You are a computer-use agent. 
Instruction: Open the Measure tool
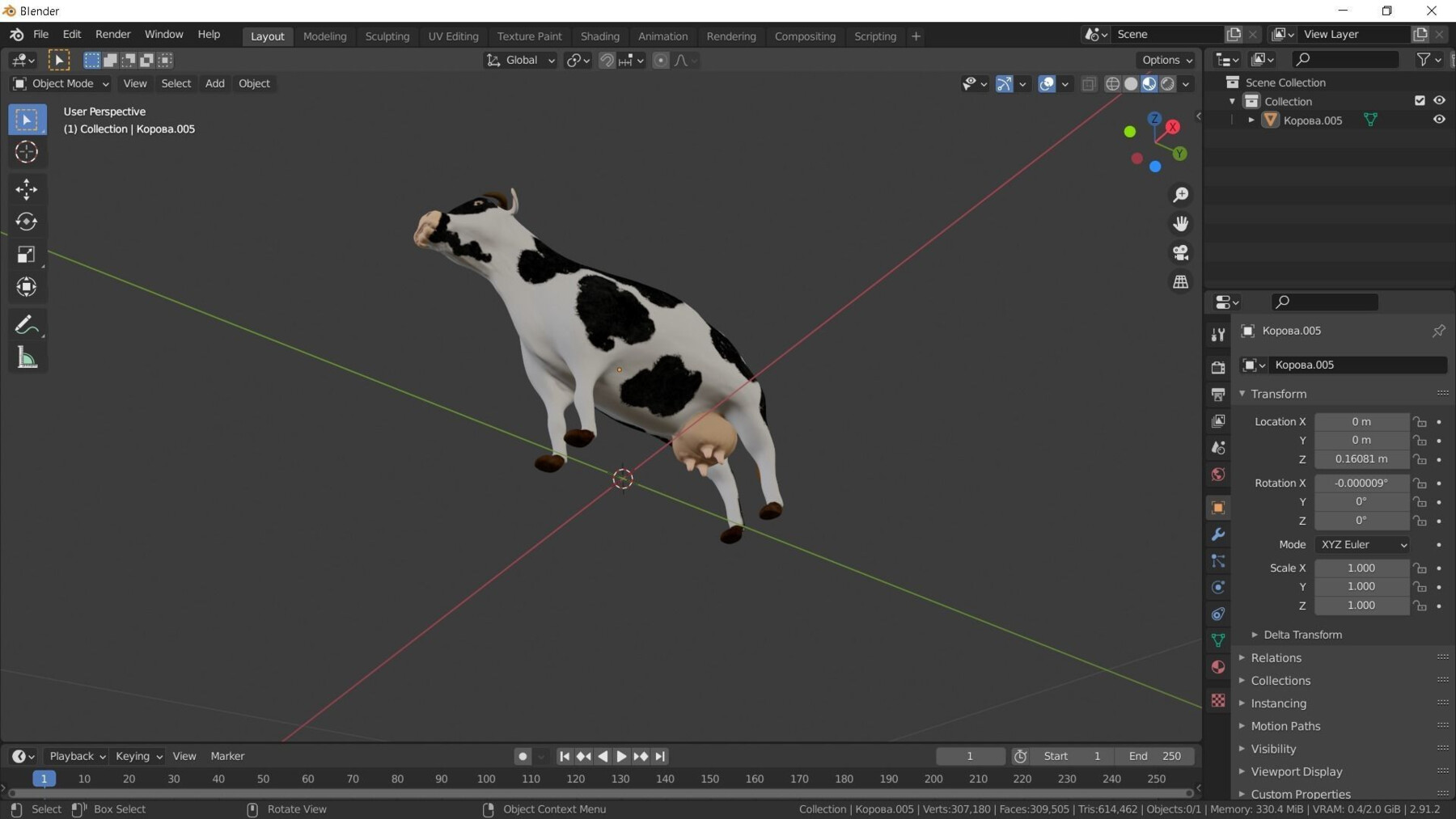26,357
